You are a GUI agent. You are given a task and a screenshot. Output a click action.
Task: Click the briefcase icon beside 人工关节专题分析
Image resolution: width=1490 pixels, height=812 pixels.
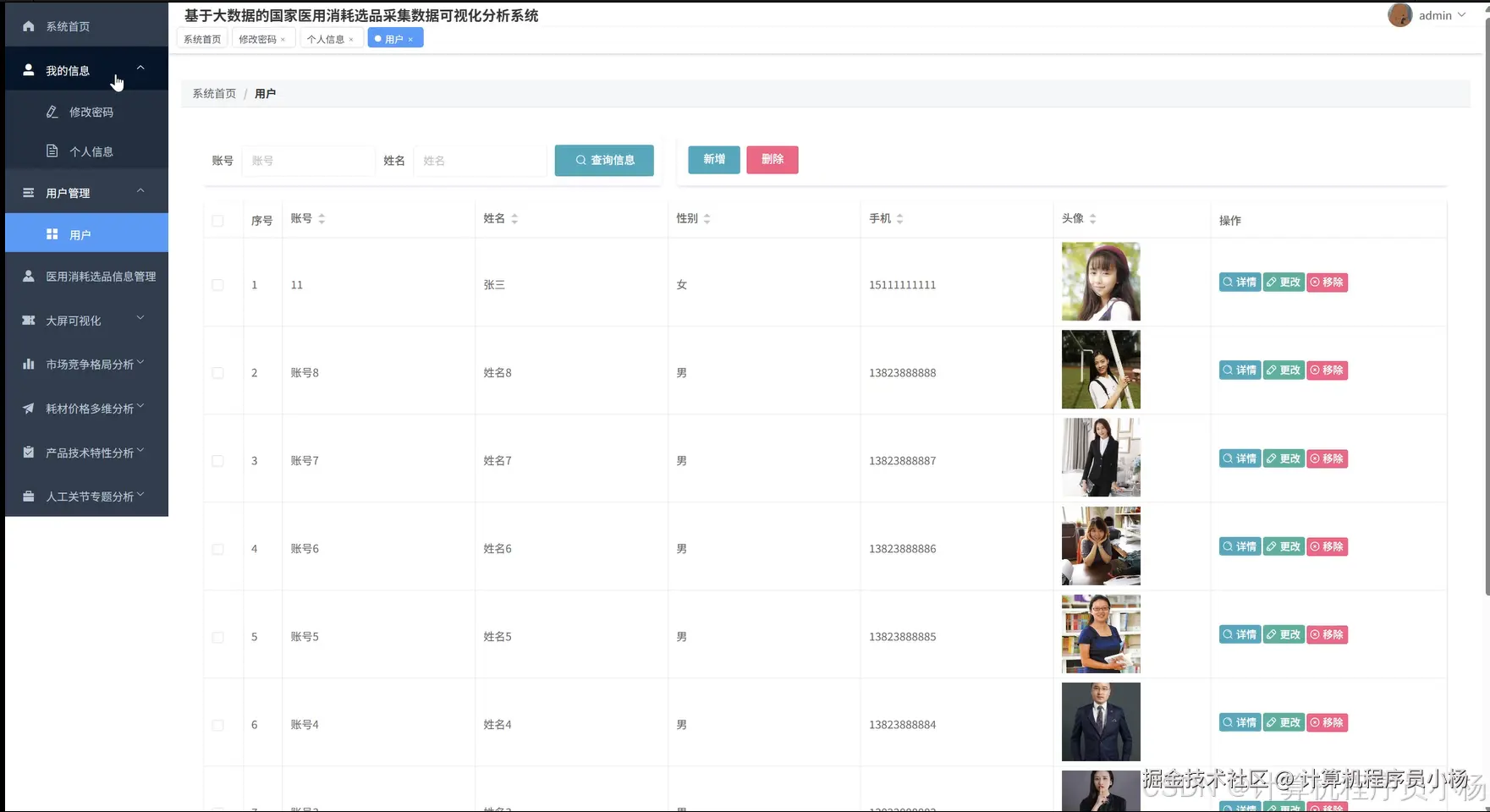click(28, 497)
